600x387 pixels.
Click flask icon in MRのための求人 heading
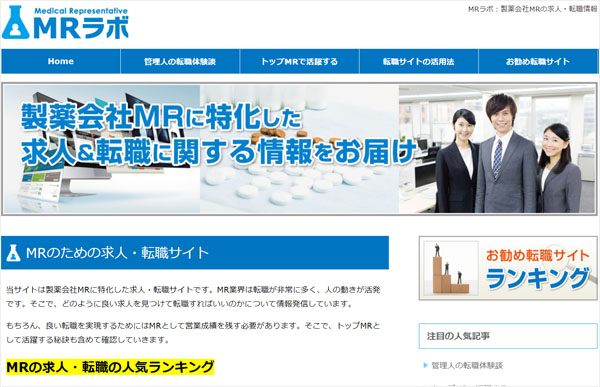[13, 253]
